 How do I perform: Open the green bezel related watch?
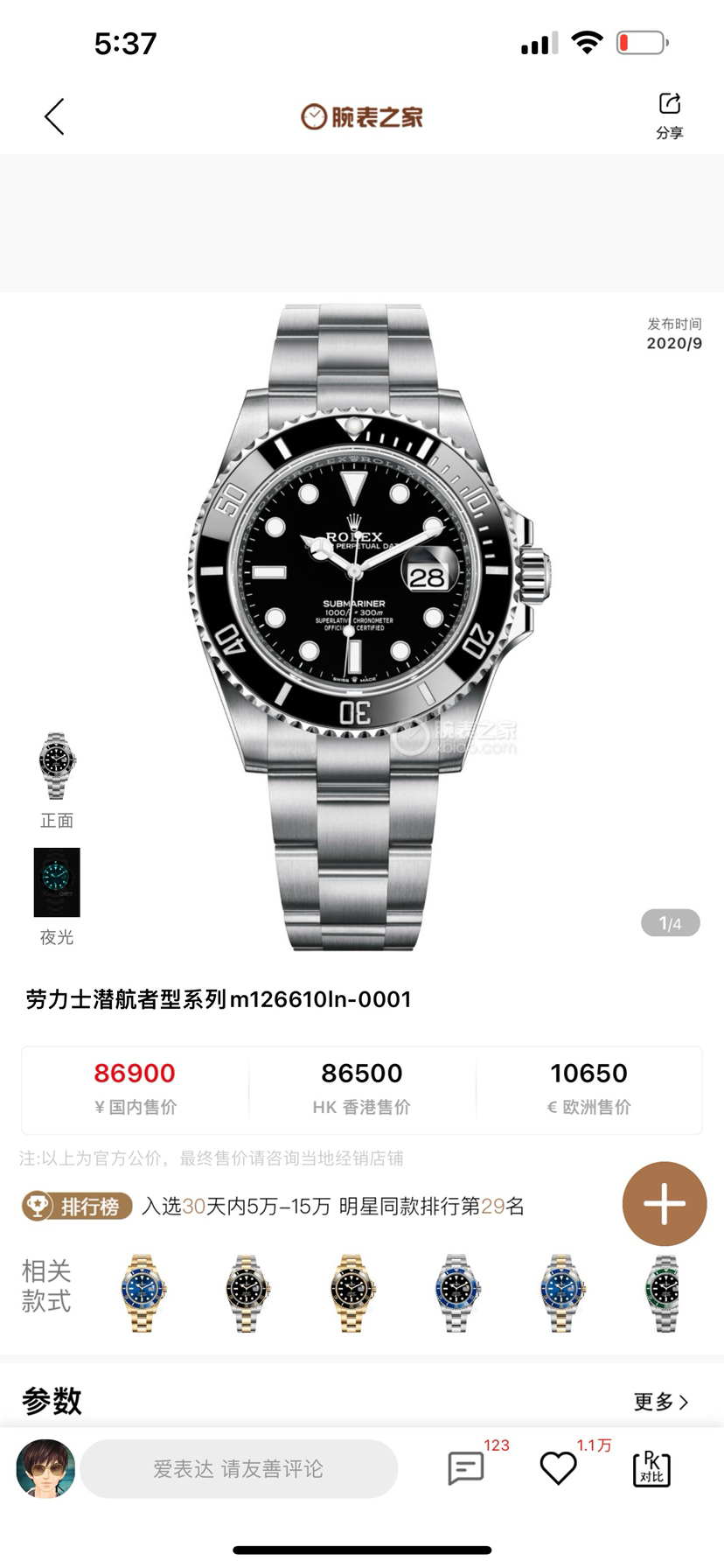[x=665, y=1293]
